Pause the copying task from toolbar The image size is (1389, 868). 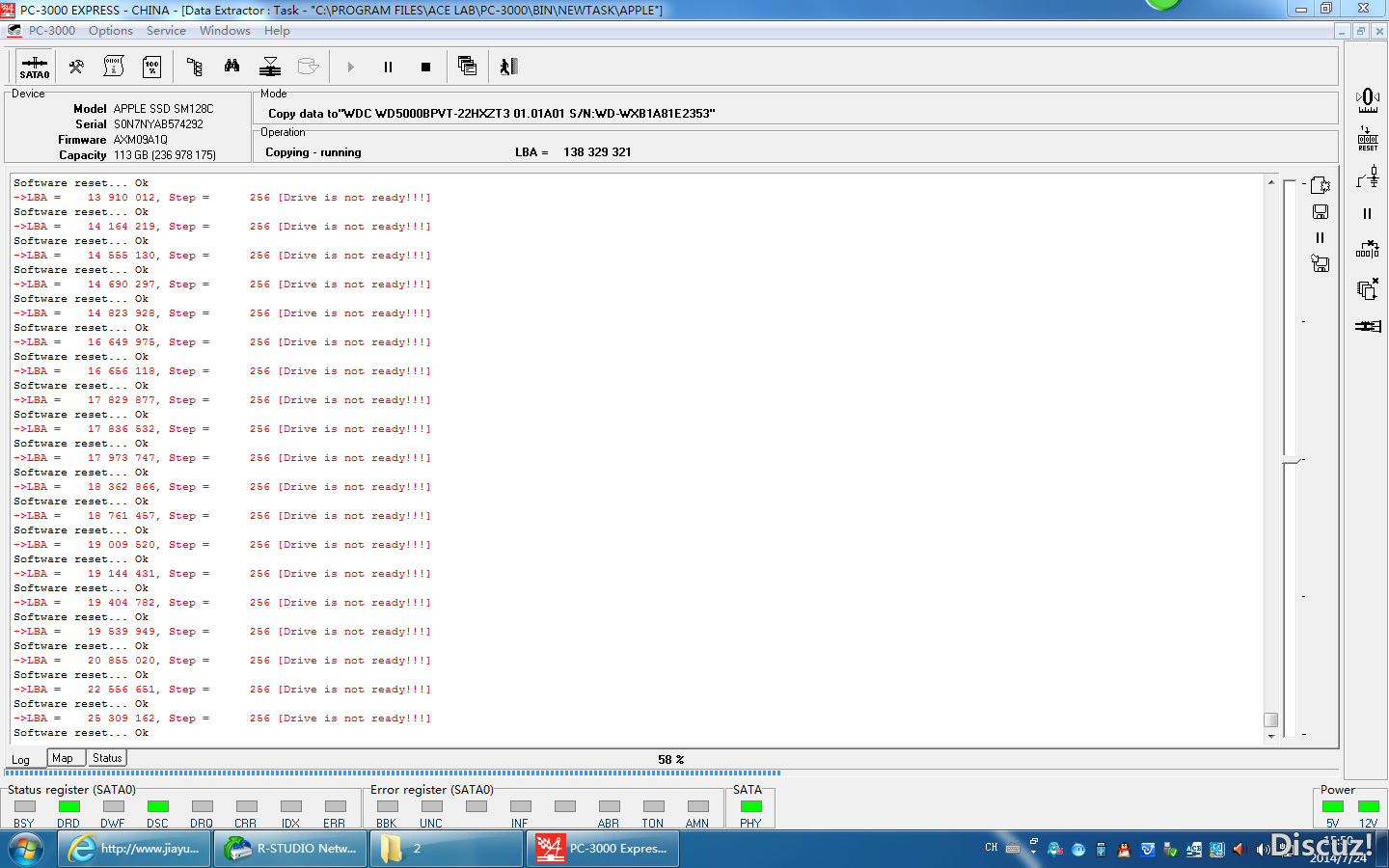coord(388,67)
